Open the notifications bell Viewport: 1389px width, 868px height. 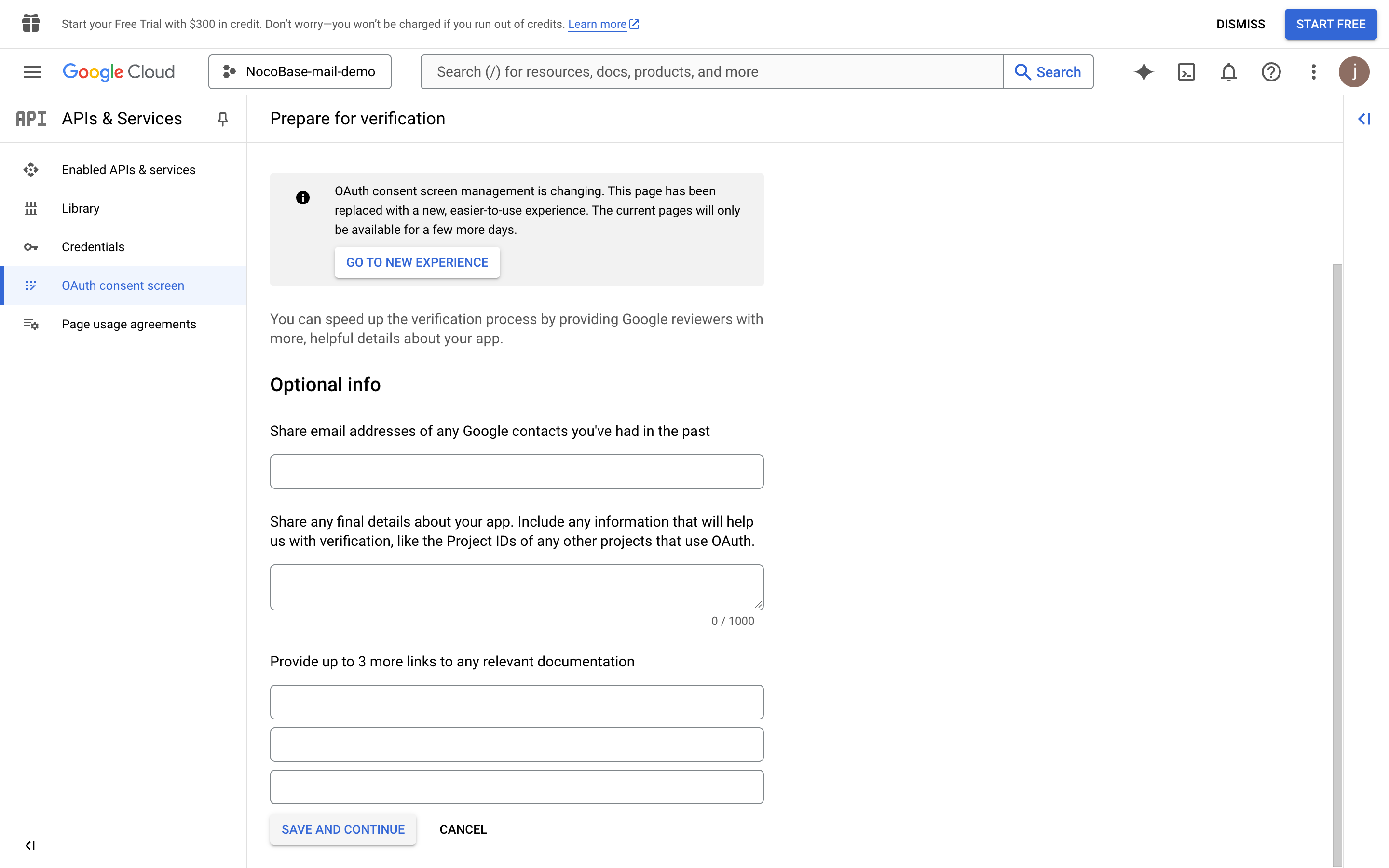[1228, 72]
